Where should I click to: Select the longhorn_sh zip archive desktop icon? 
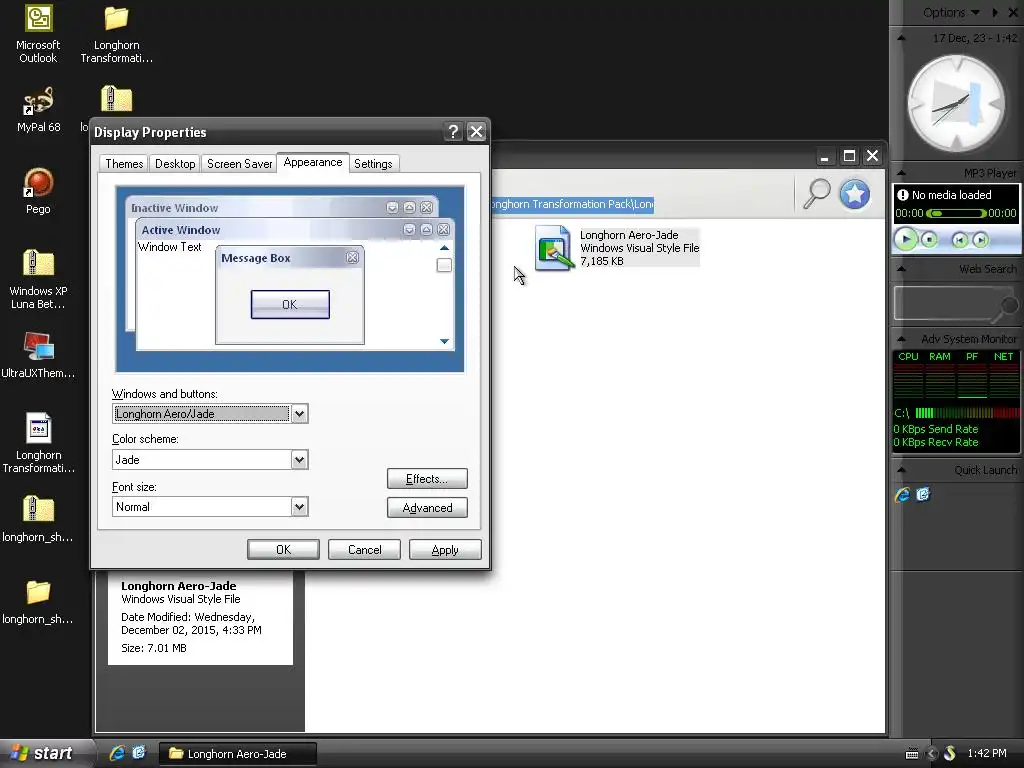click(x=38, y=519)
